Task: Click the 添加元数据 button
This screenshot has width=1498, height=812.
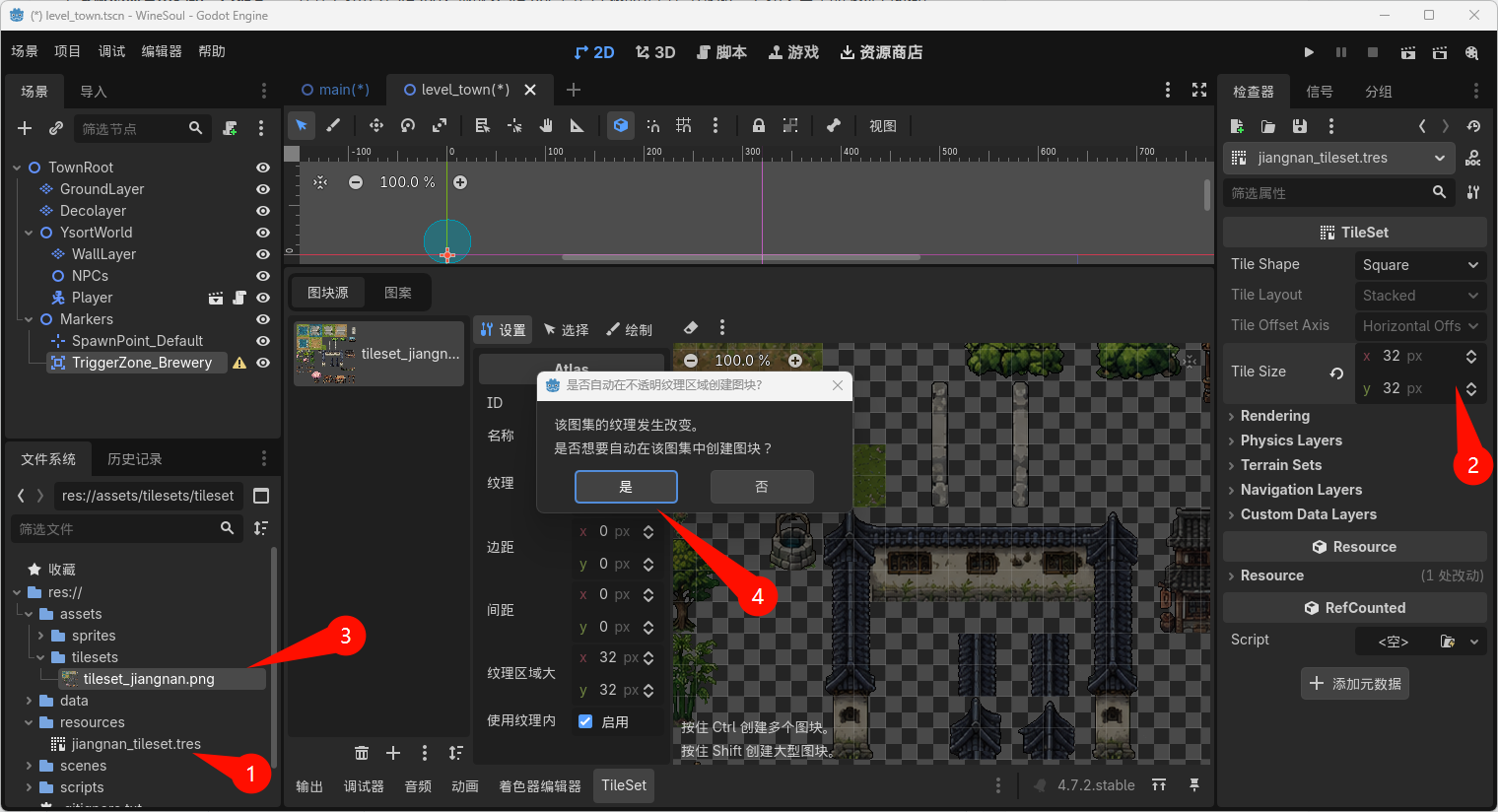Action: 1355,684
